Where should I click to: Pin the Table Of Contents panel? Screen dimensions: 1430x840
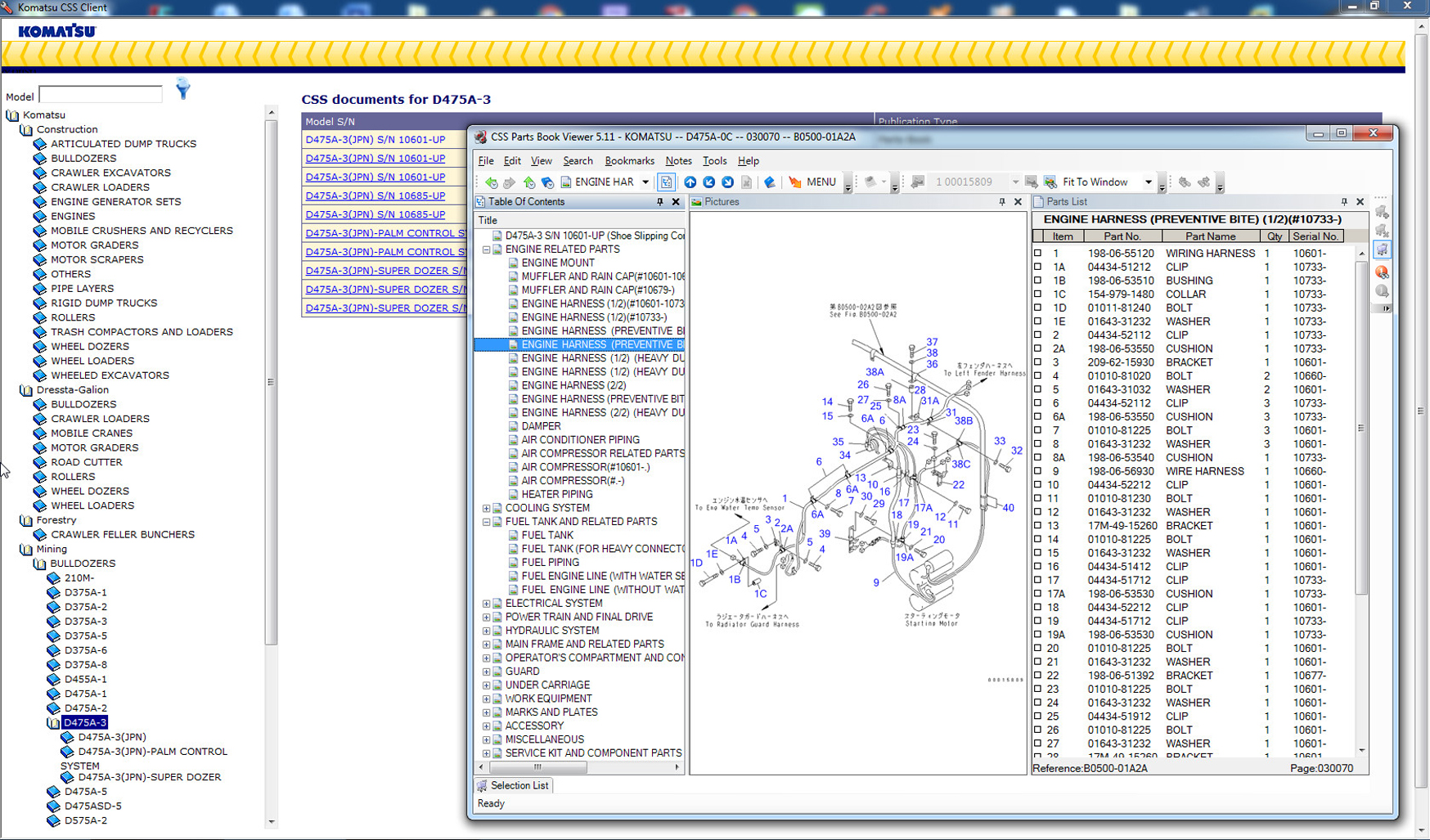(x=660, y=202)
